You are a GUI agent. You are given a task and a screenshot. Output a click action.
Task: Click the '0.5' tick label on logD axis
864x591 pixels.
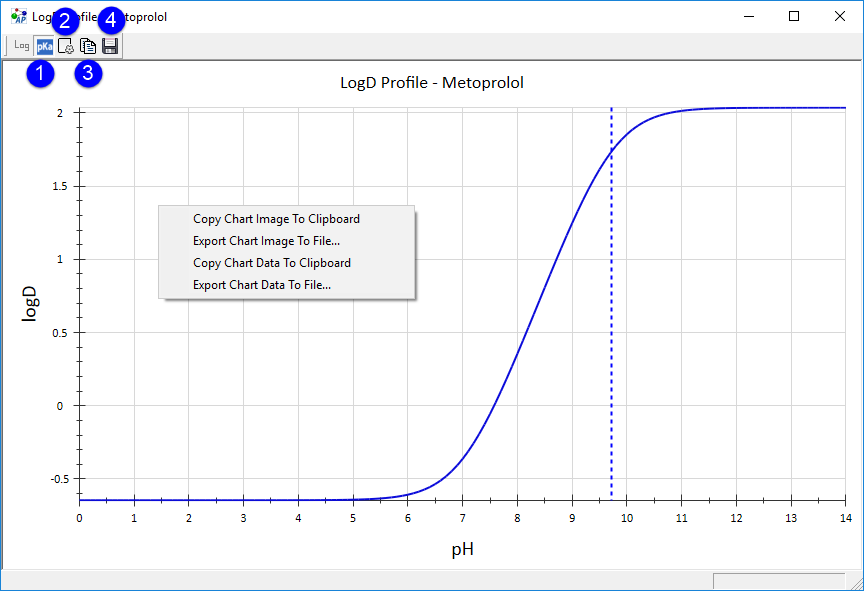(x=60, y=333)
